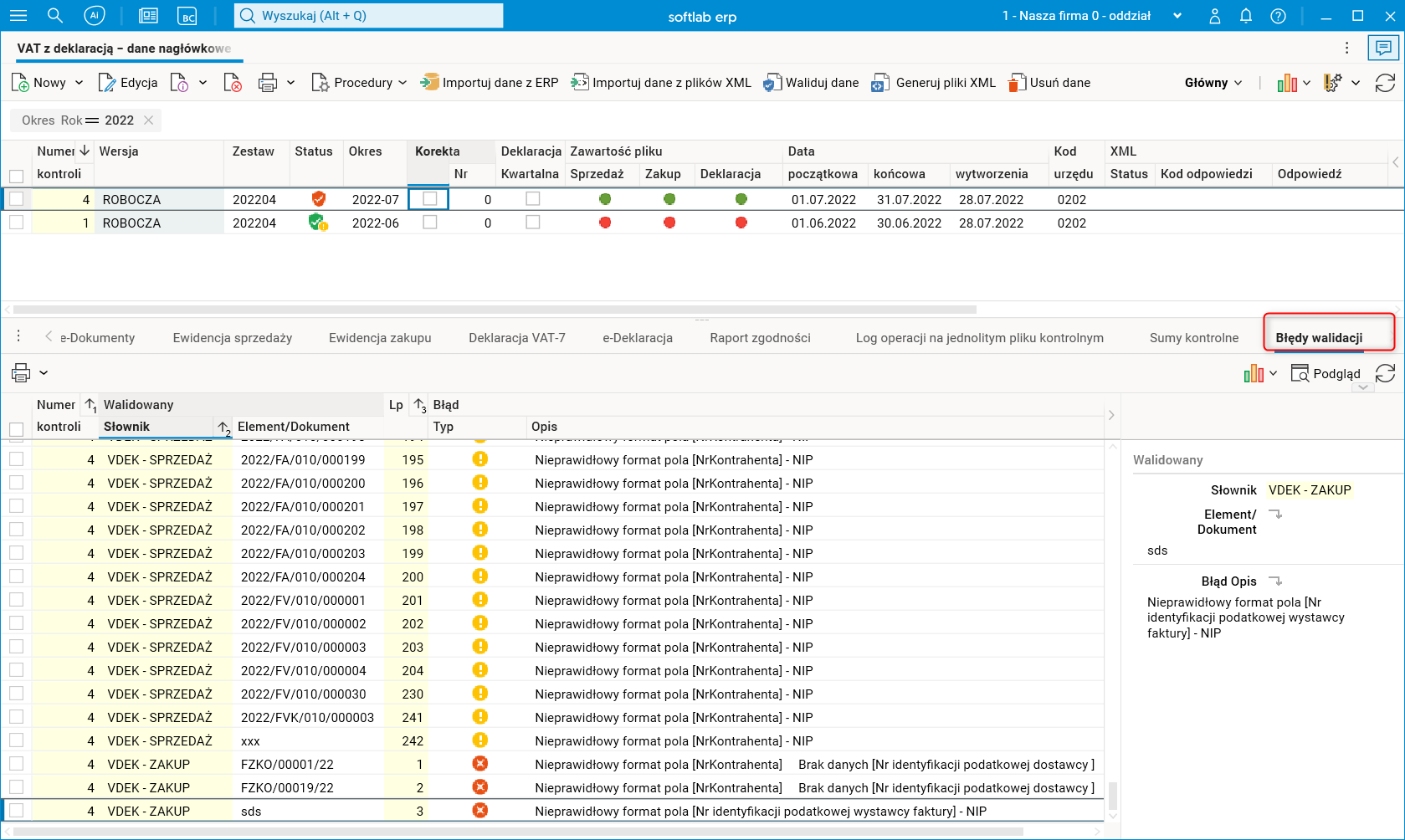The width and height of the screenshot is (1405, 840).
Task: Remove the Okres Rok 2022 filter
Action: [148, 120]
